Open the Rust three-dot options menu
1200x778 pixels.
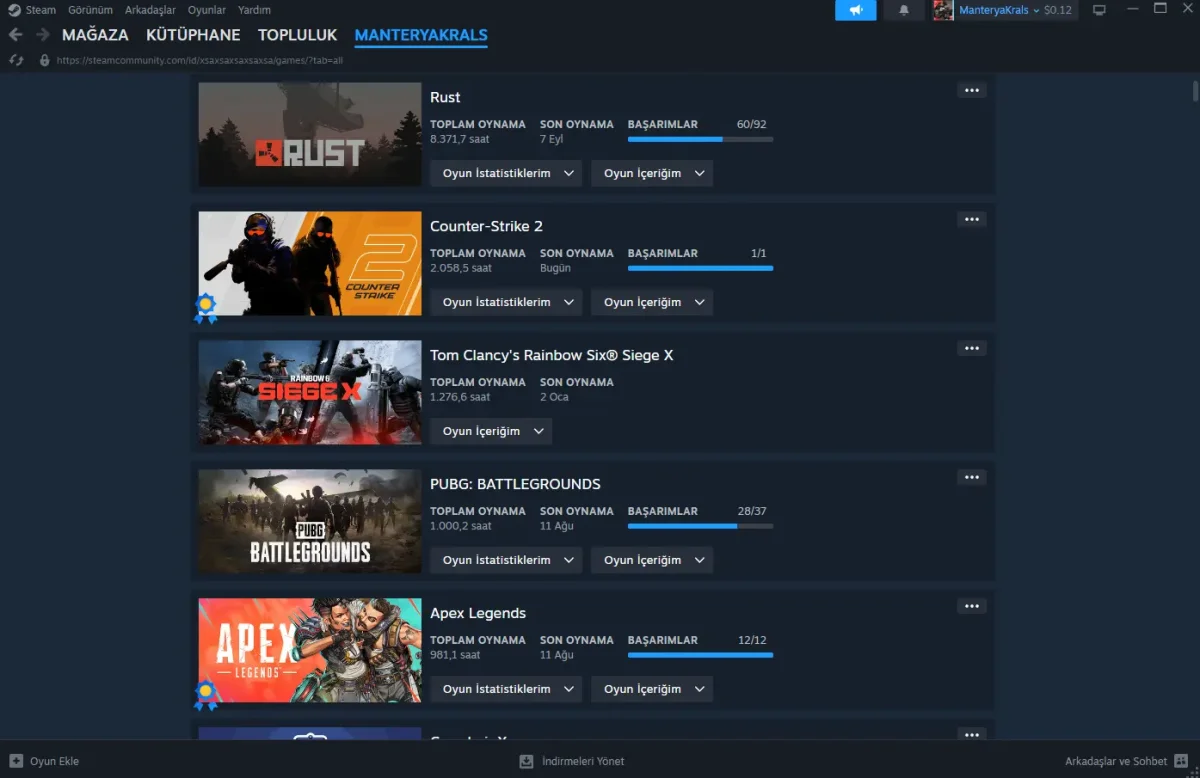[x=971, y=90]
